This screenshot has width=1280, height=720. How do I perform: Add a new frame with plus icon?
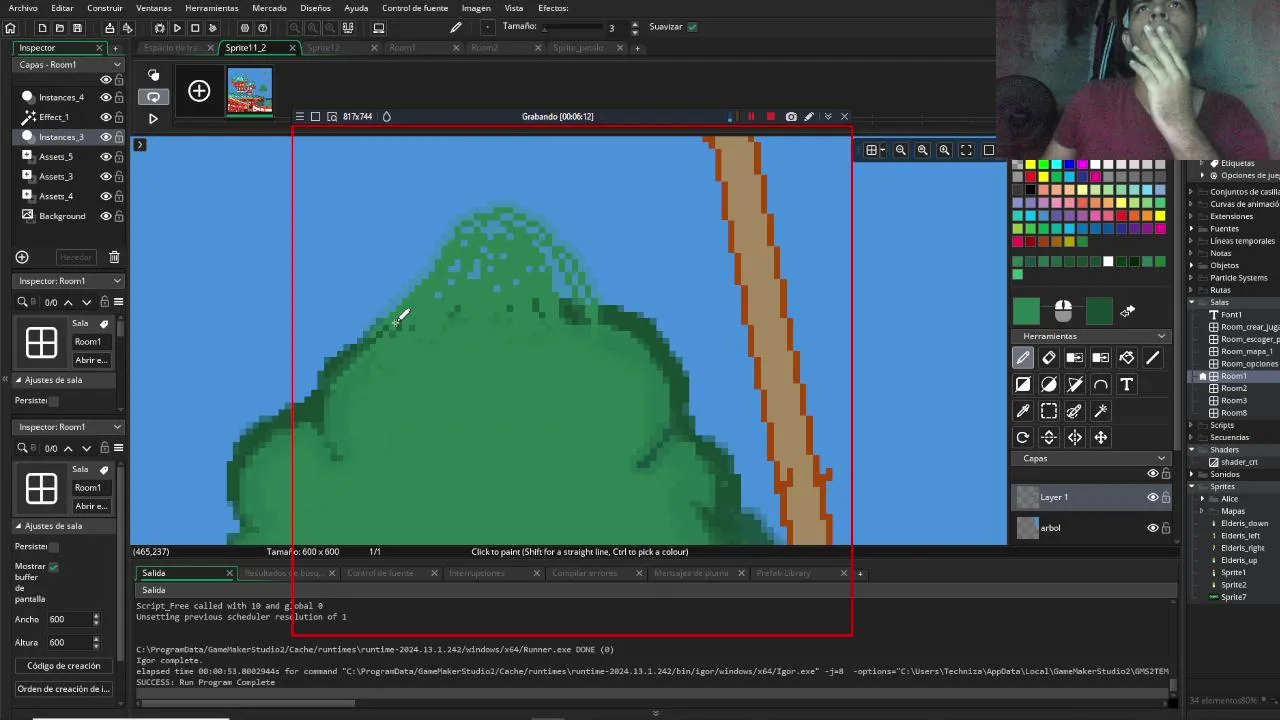[x=199, y=92]
